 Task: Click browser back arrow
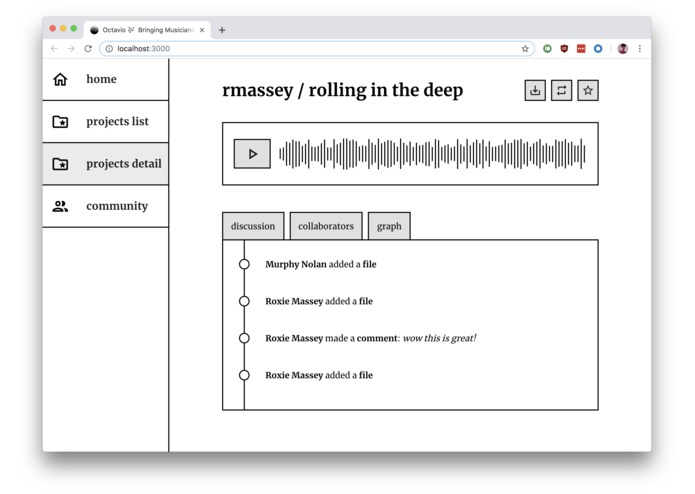coord(54,49)
